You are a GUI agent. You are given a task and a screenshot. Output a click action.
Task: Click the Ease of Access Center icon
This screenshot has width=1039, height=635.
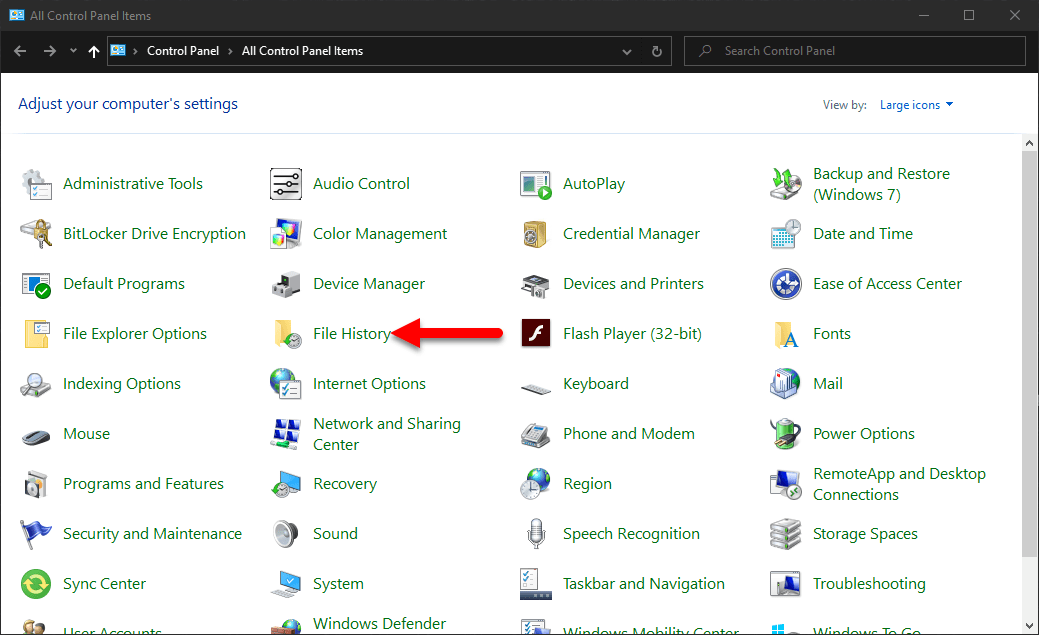click(x=786, y=284)
